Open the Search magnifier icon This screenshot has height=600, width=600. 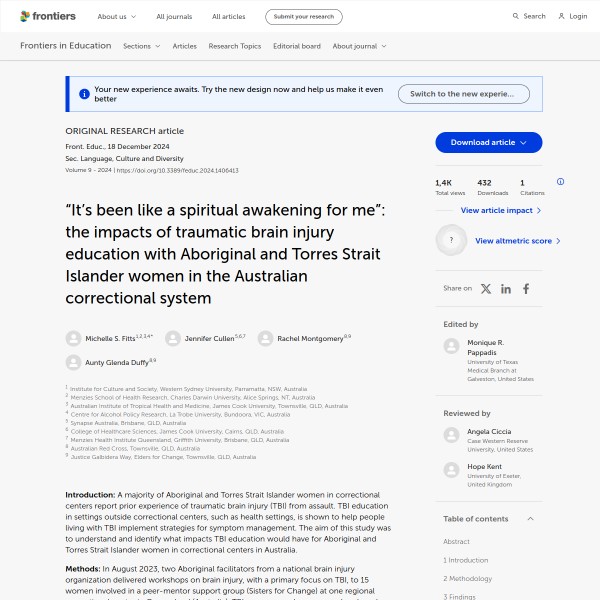click(516, 16)
